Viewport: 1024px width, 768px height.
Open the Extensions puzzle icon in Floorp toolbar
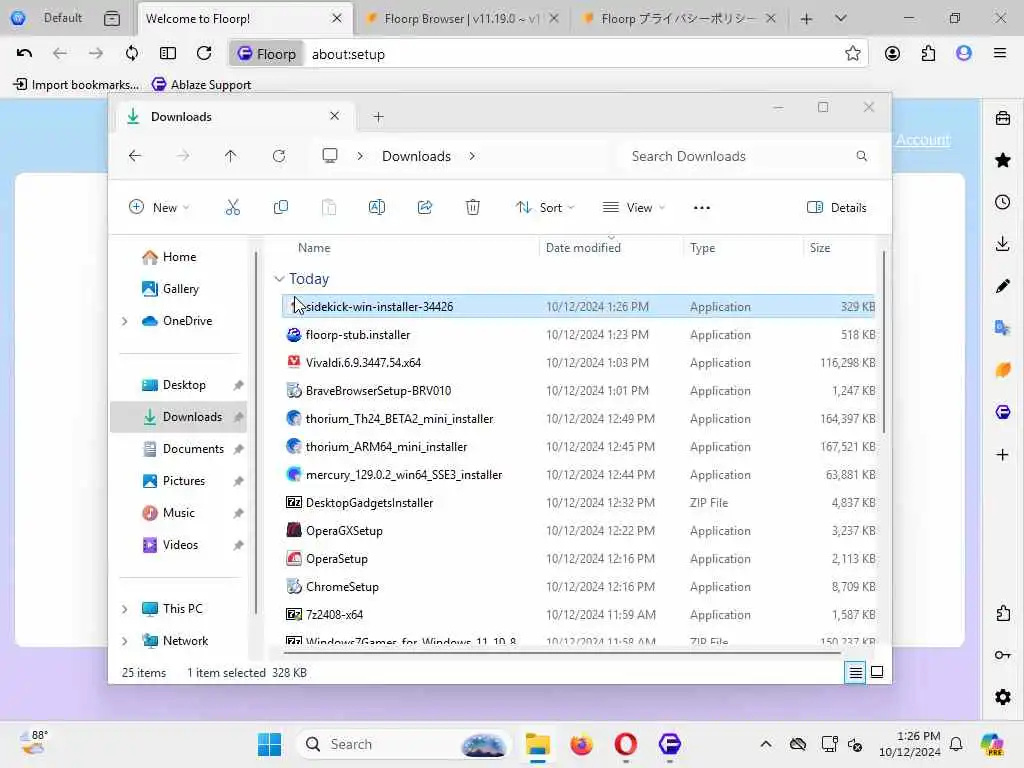coord(928,54)
